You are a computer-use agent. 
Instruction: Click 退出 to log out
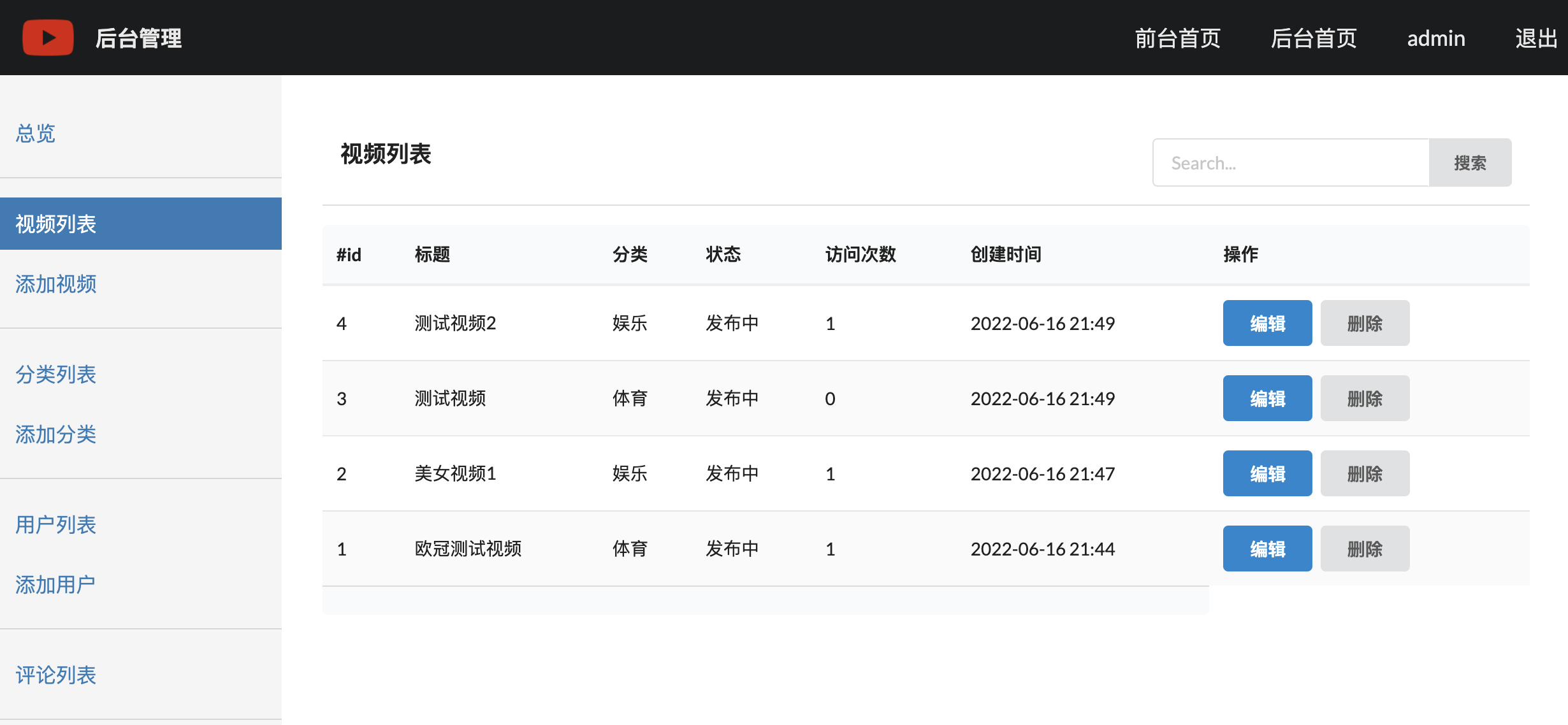(x=1536, y=38)
